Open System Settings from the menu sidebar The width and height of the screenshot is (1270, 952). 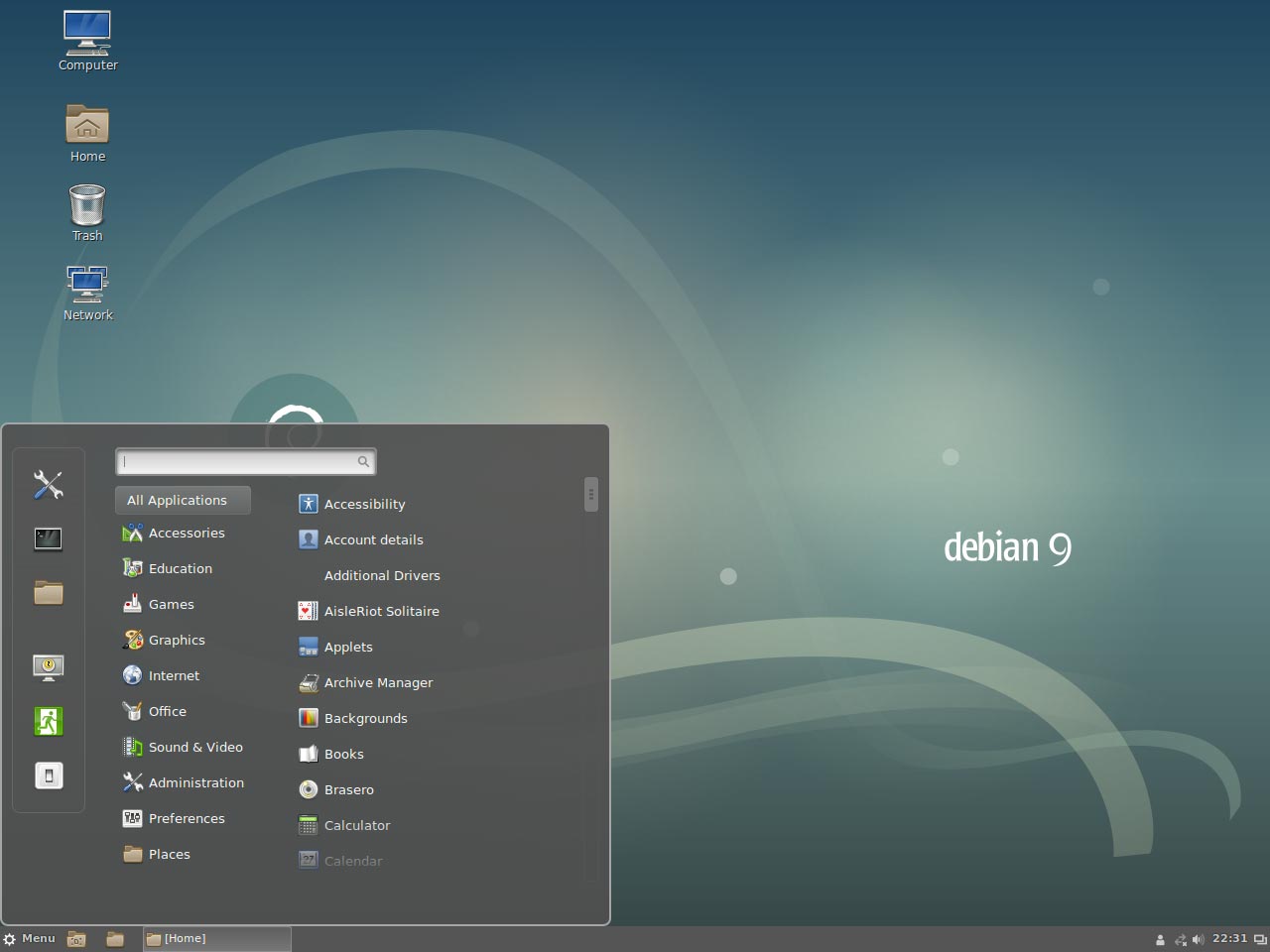pyautogui.click(x=48, y=485)
